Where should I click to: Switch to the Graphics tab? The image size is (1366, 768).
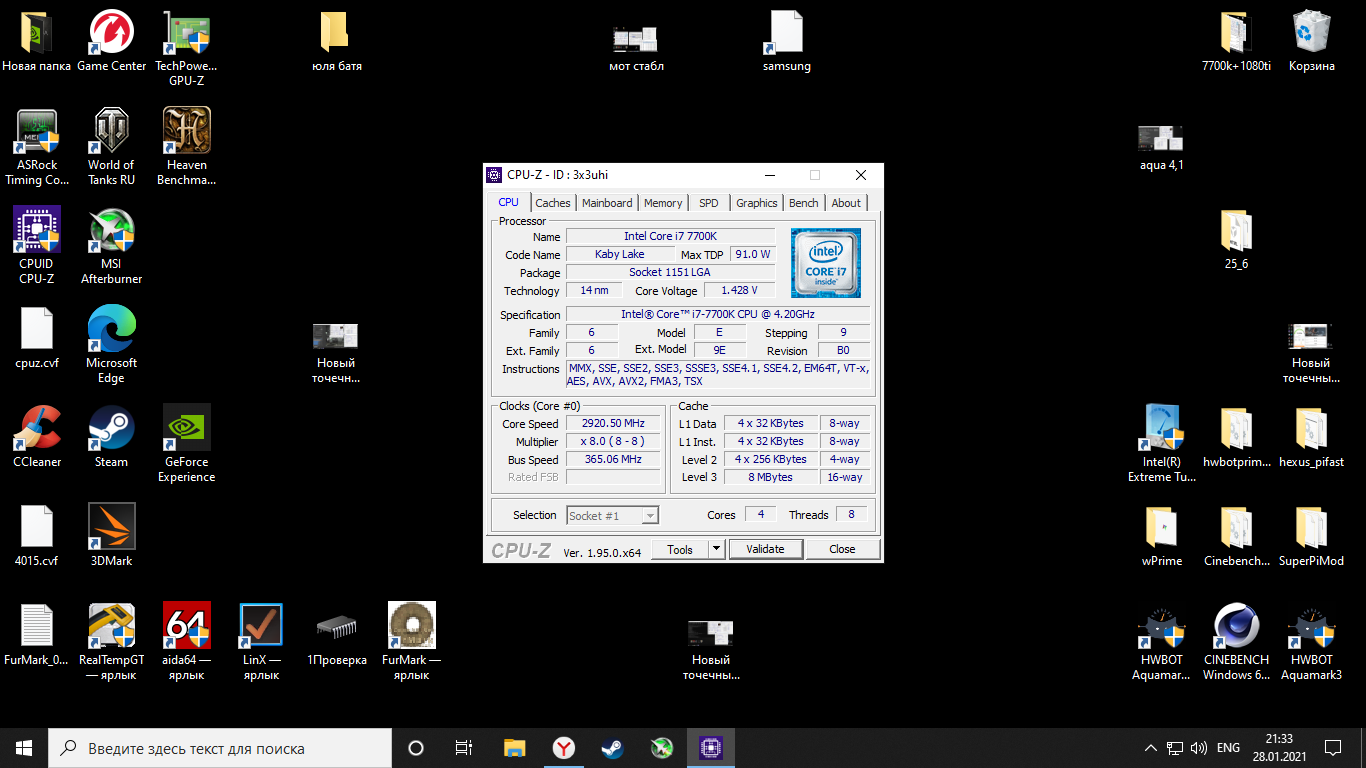(x=757, y=203)
